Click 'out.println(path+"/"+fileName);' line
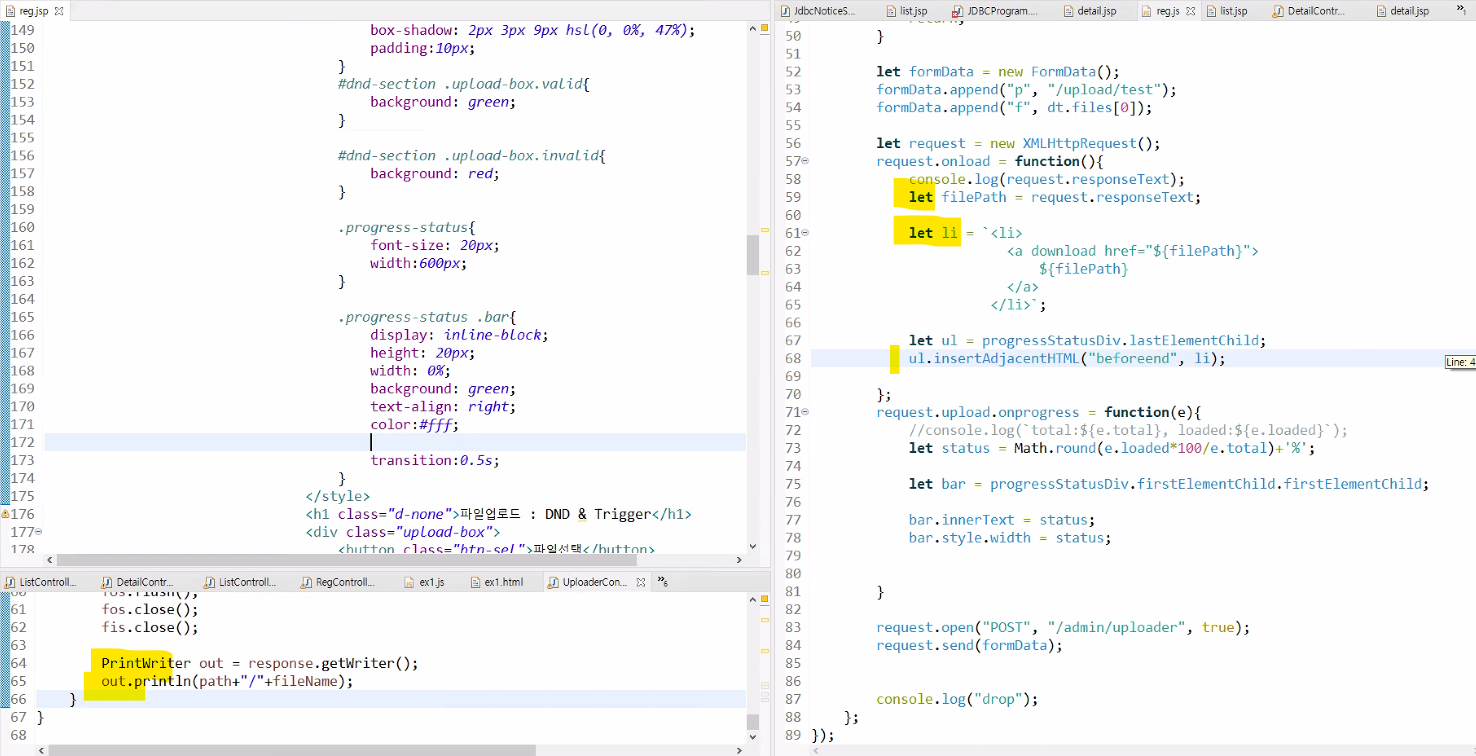Screen dimensions: 1476x756 tap(227, 681)
